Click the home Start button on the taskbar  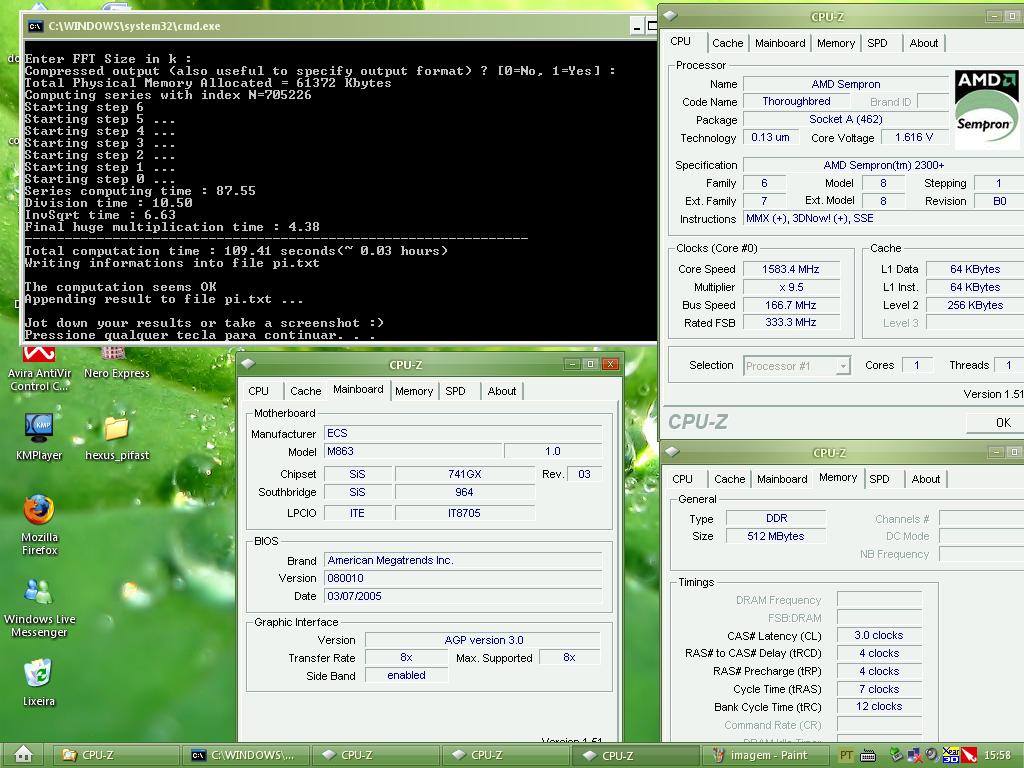24,754
